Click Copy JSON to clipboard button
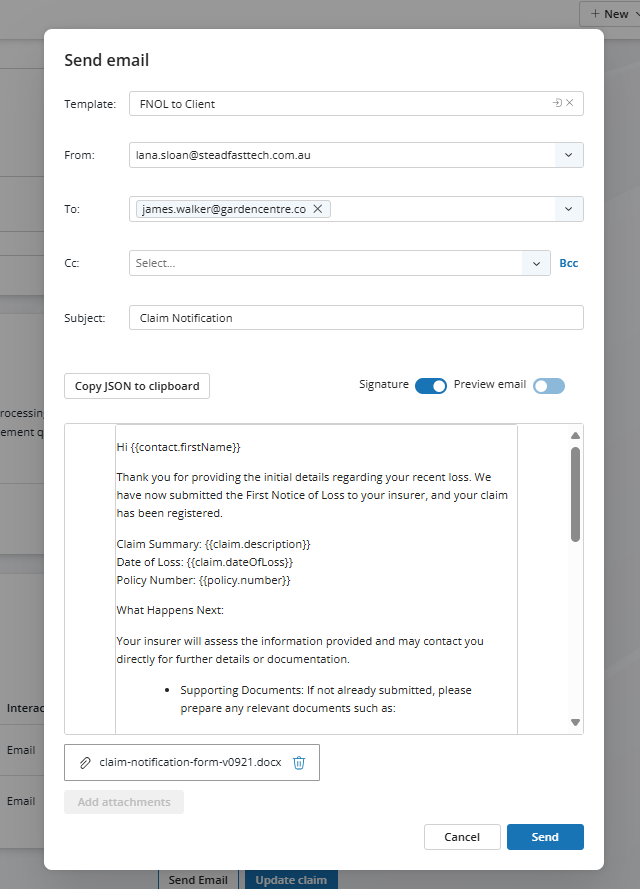 [137, 386]
